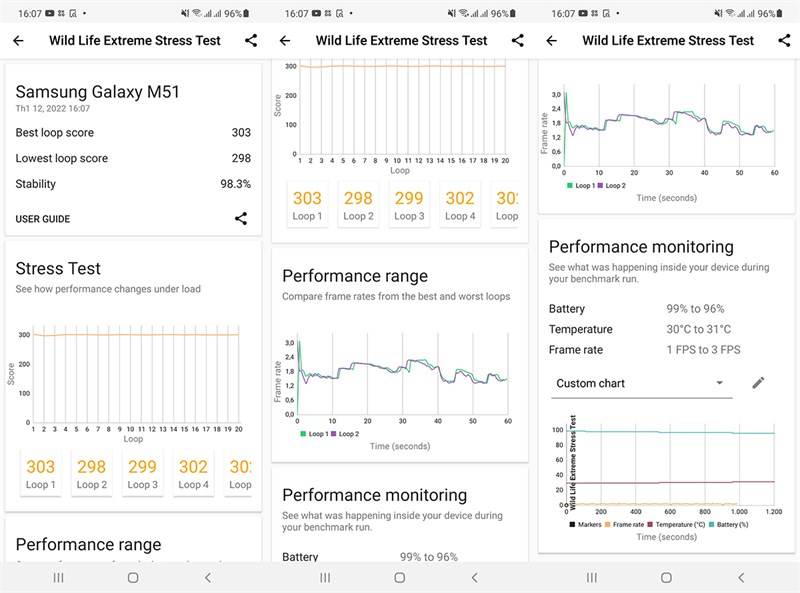This screenshot has height=593, width=800.
Task: Tap home button on left screen
Action: click(x=133, y=577)
